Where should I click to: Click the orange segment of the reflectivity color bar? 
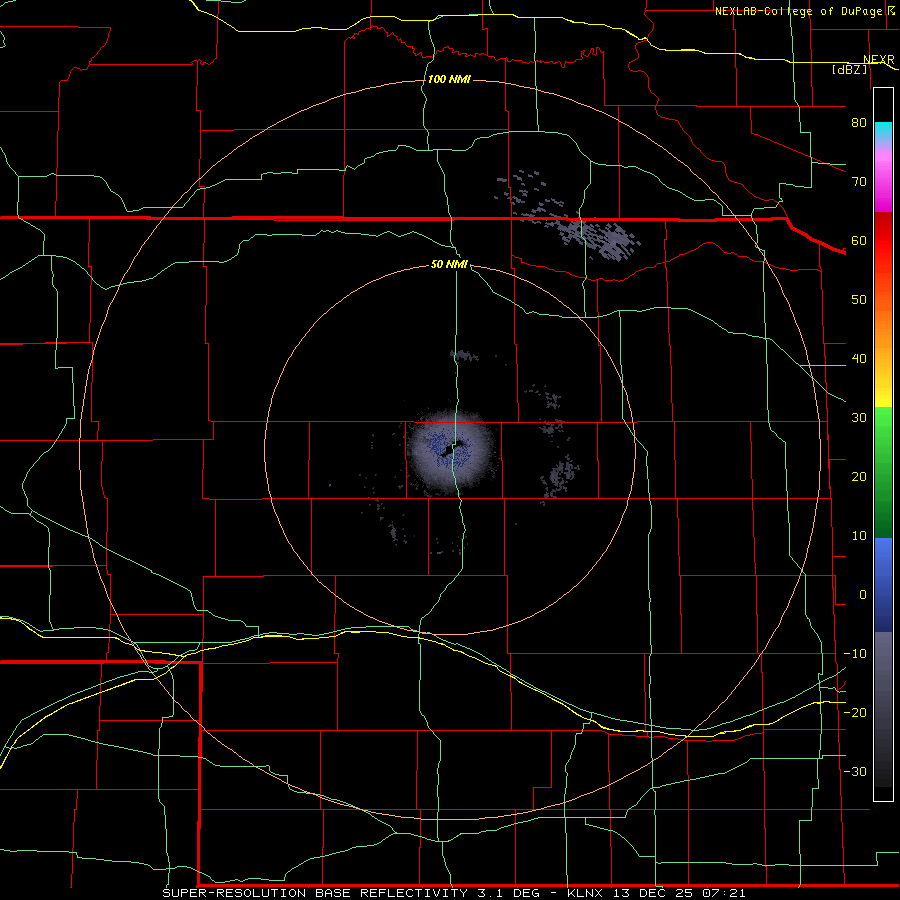point(883,327)
